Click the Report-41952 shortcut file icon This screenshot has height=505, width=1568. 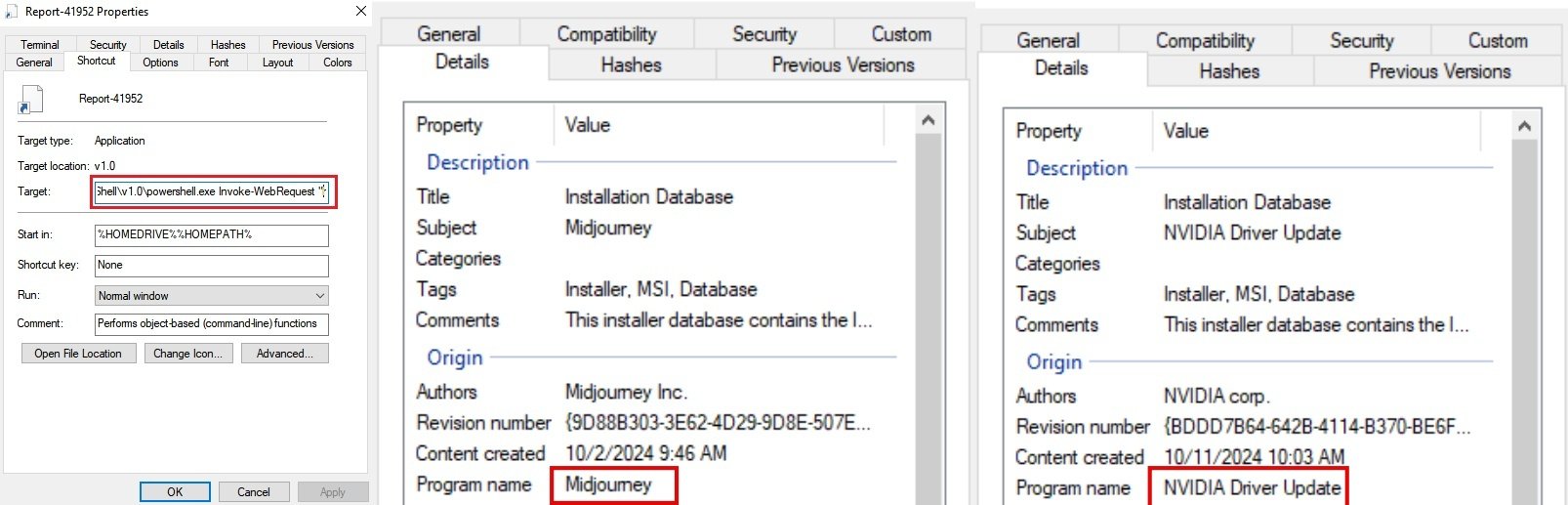pos(31,100)
